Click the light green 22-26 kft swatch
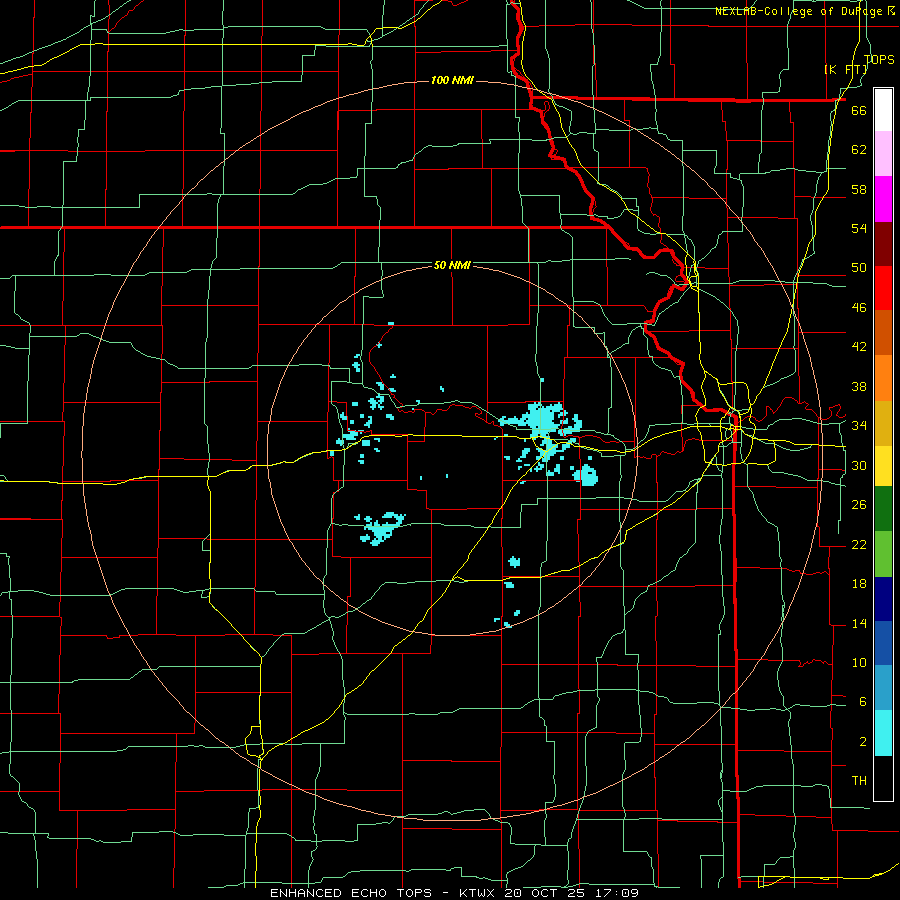The width and height of the screenshot is (900, 900). click(883, 554)
